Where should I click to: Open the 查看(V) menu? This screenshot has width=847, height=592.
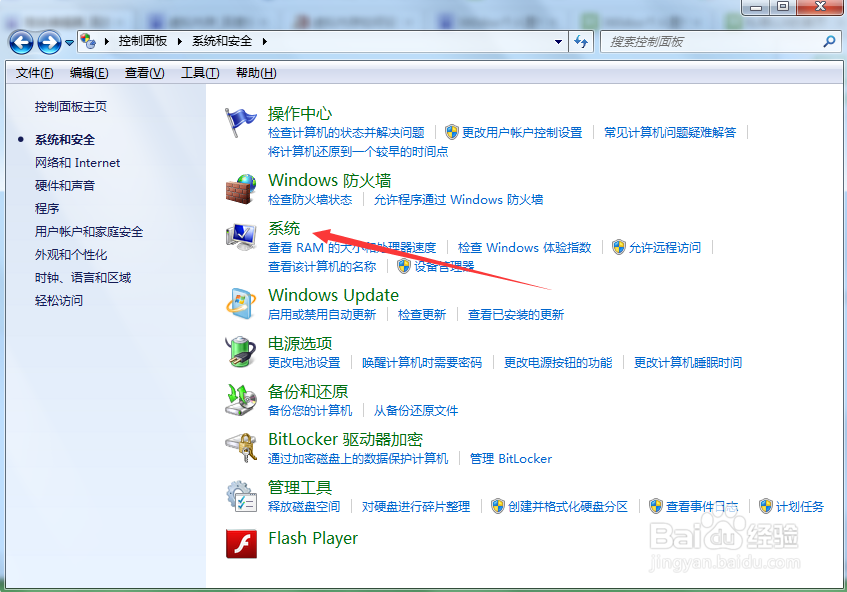click(144, 73)
